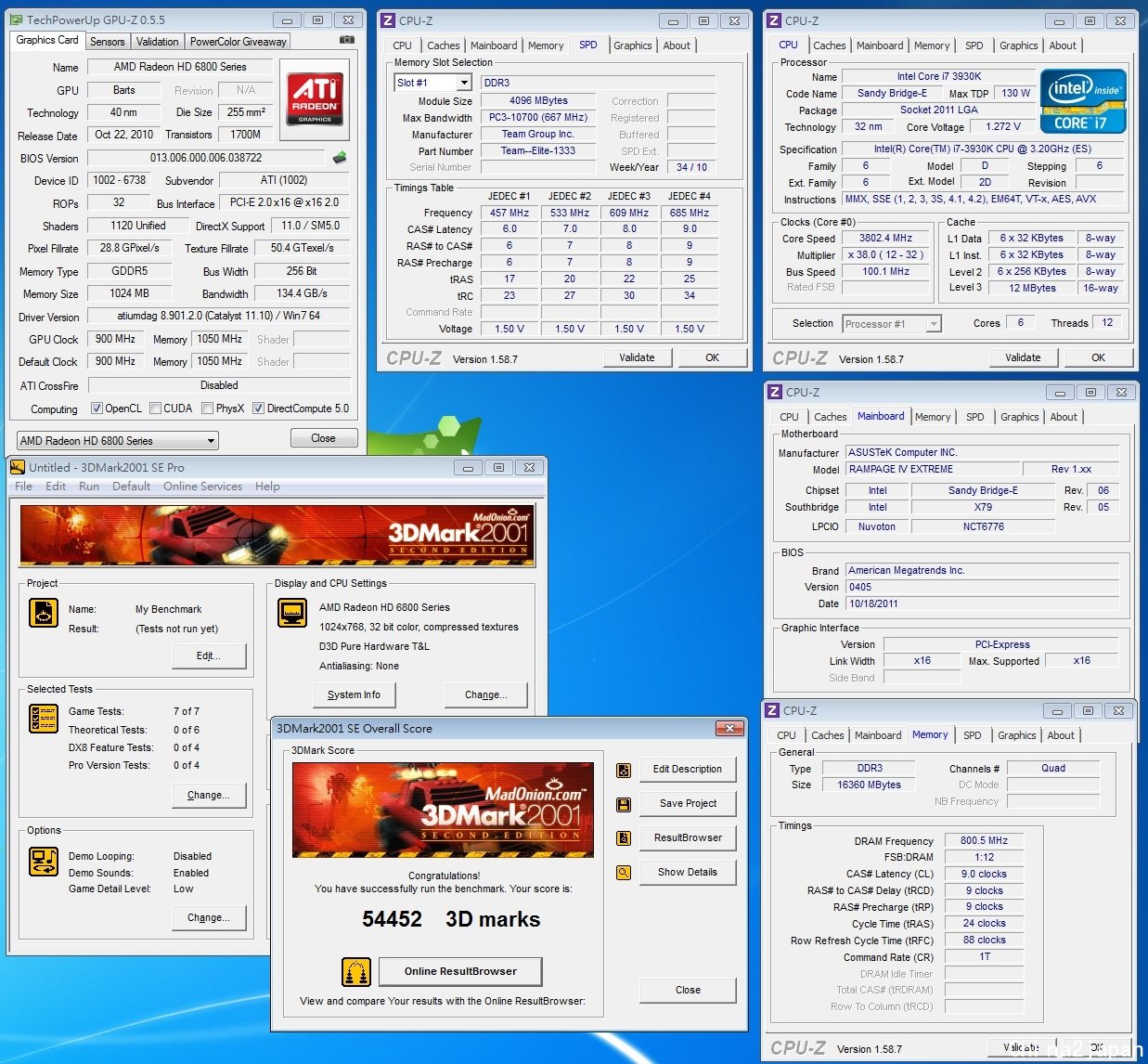Open the Slot #1 memory slot dropdown

(433, 83)
